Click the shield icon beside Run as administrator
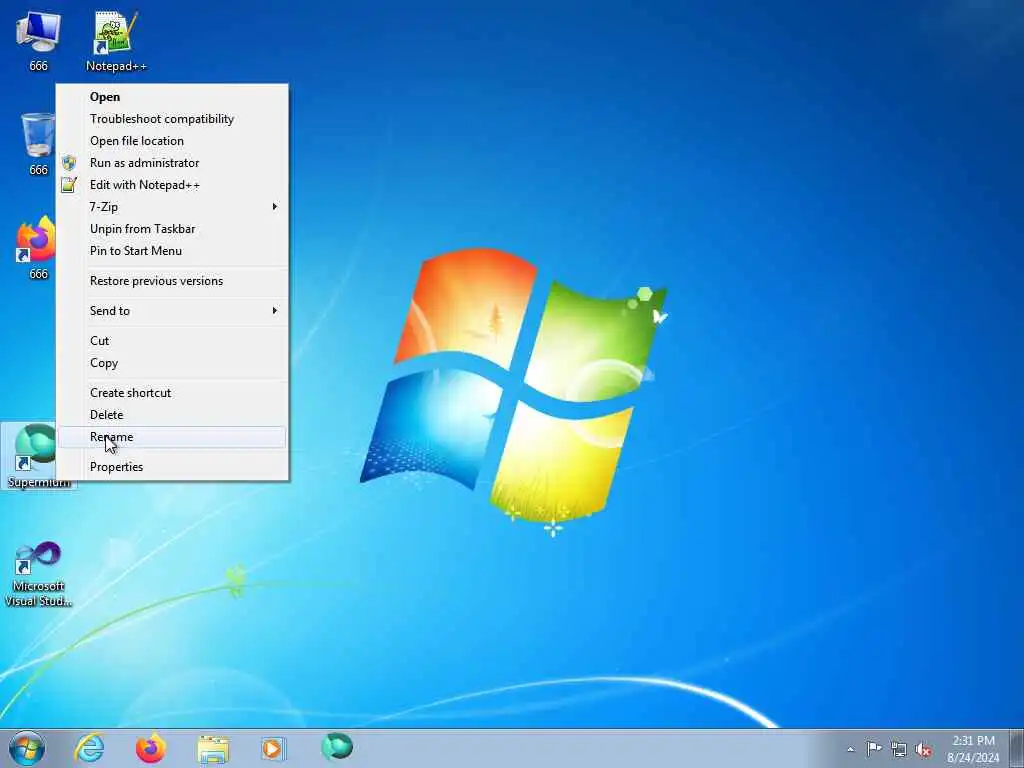 tap(69, 163)
